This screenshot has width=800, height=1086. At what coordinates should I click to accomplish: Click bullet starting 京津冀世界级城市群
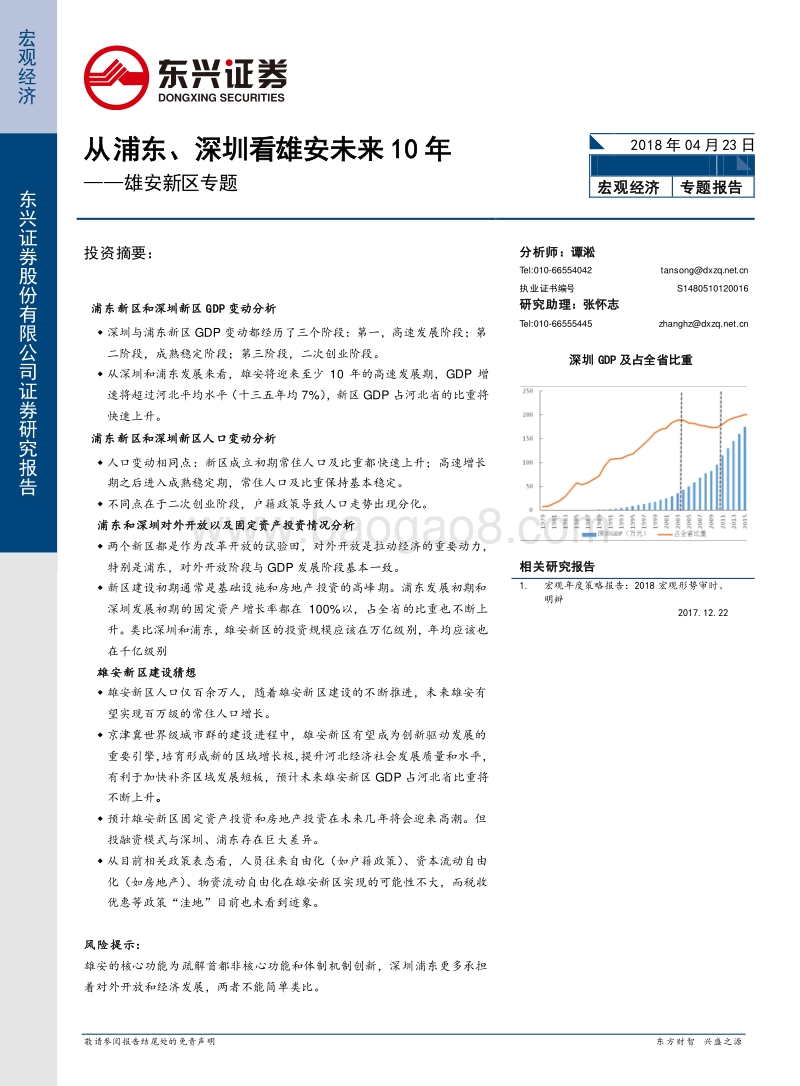pyautogui.click(x=293, y=765)
